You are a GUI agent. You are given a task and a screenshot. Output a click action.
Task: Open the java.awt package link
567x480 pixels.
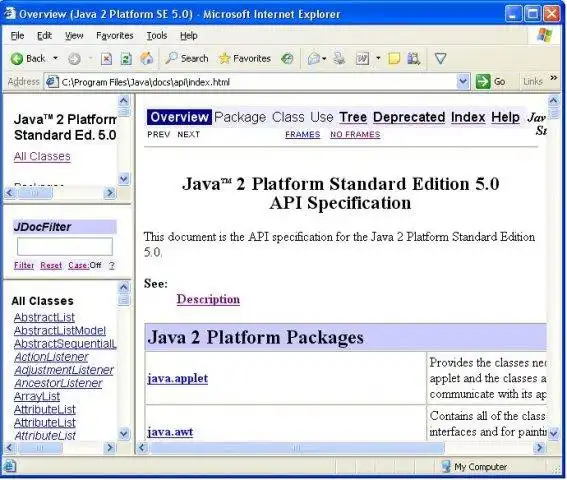click(170, 432)
